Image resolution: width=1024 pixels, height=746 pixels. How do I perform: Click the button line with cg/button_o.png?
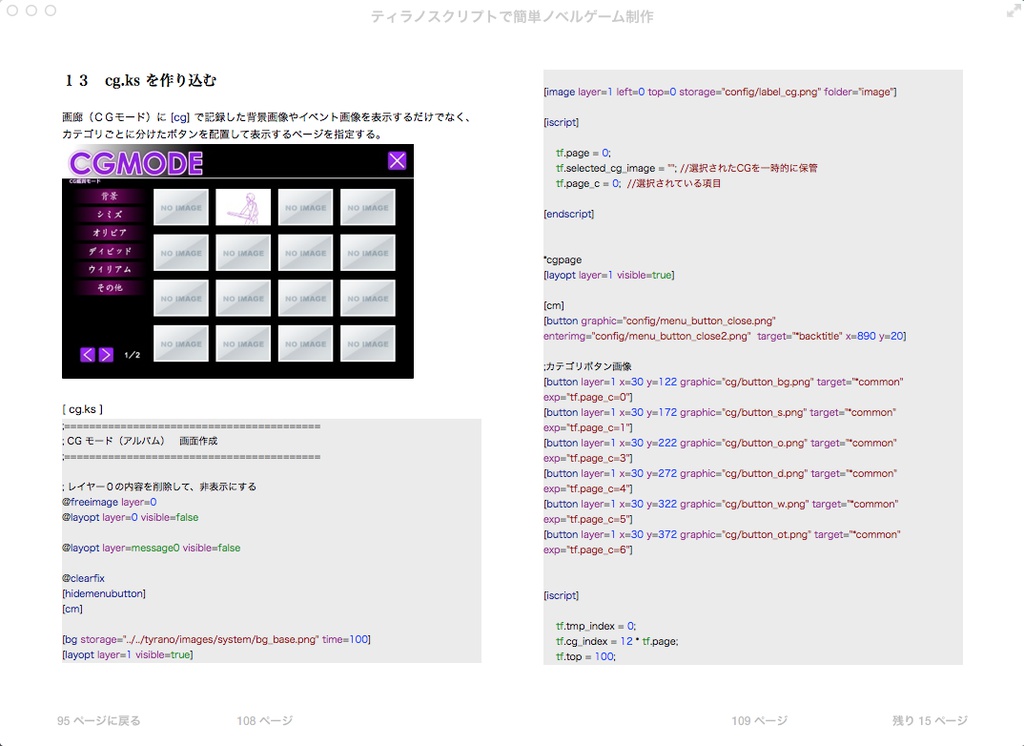tap(720, 443)
